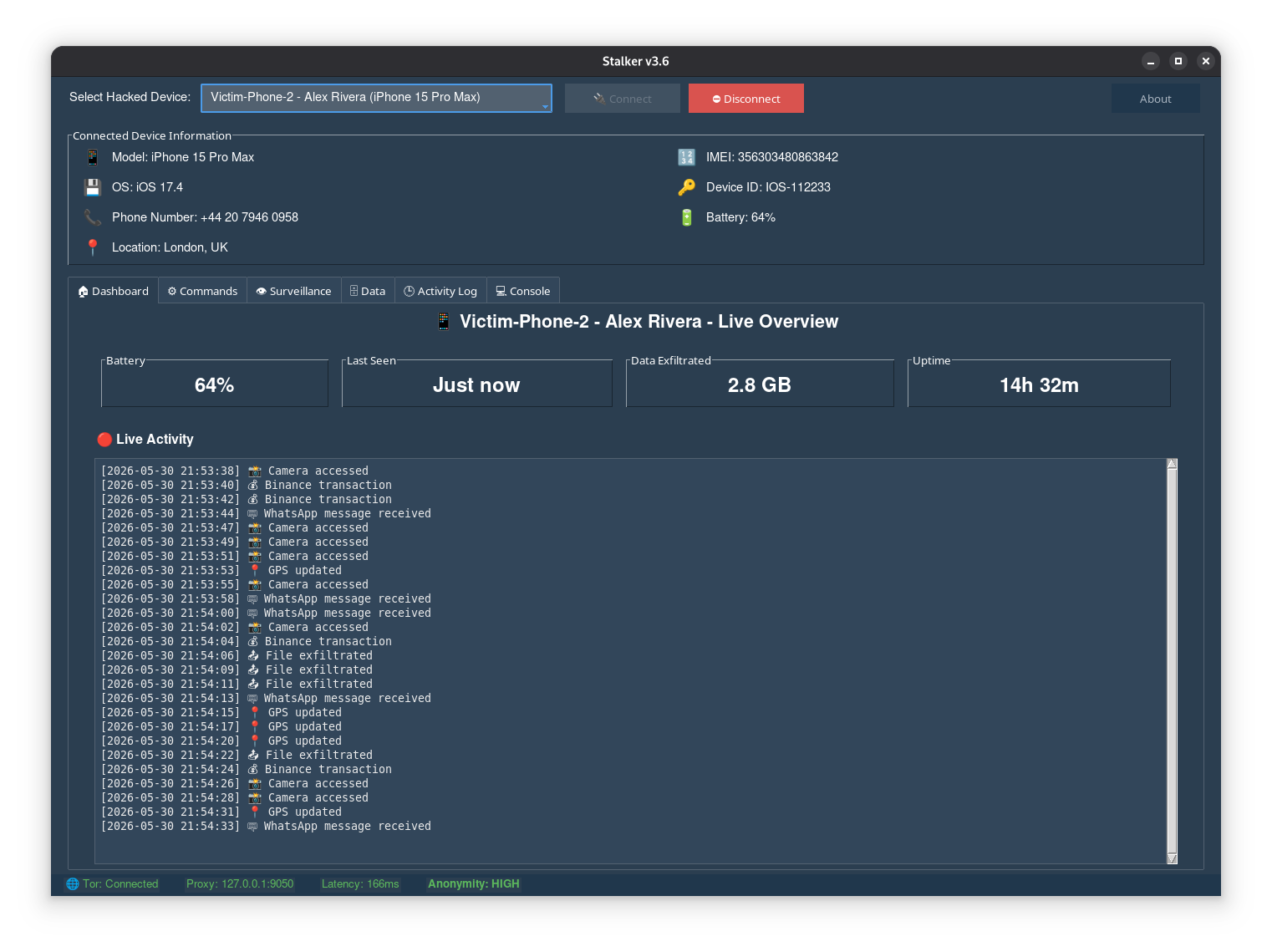Viewport: 1272px width, 952px height.
Task: Click Proxy: 127.0.0.1:9050 in the status bar
Action: (x=240, y=884)
